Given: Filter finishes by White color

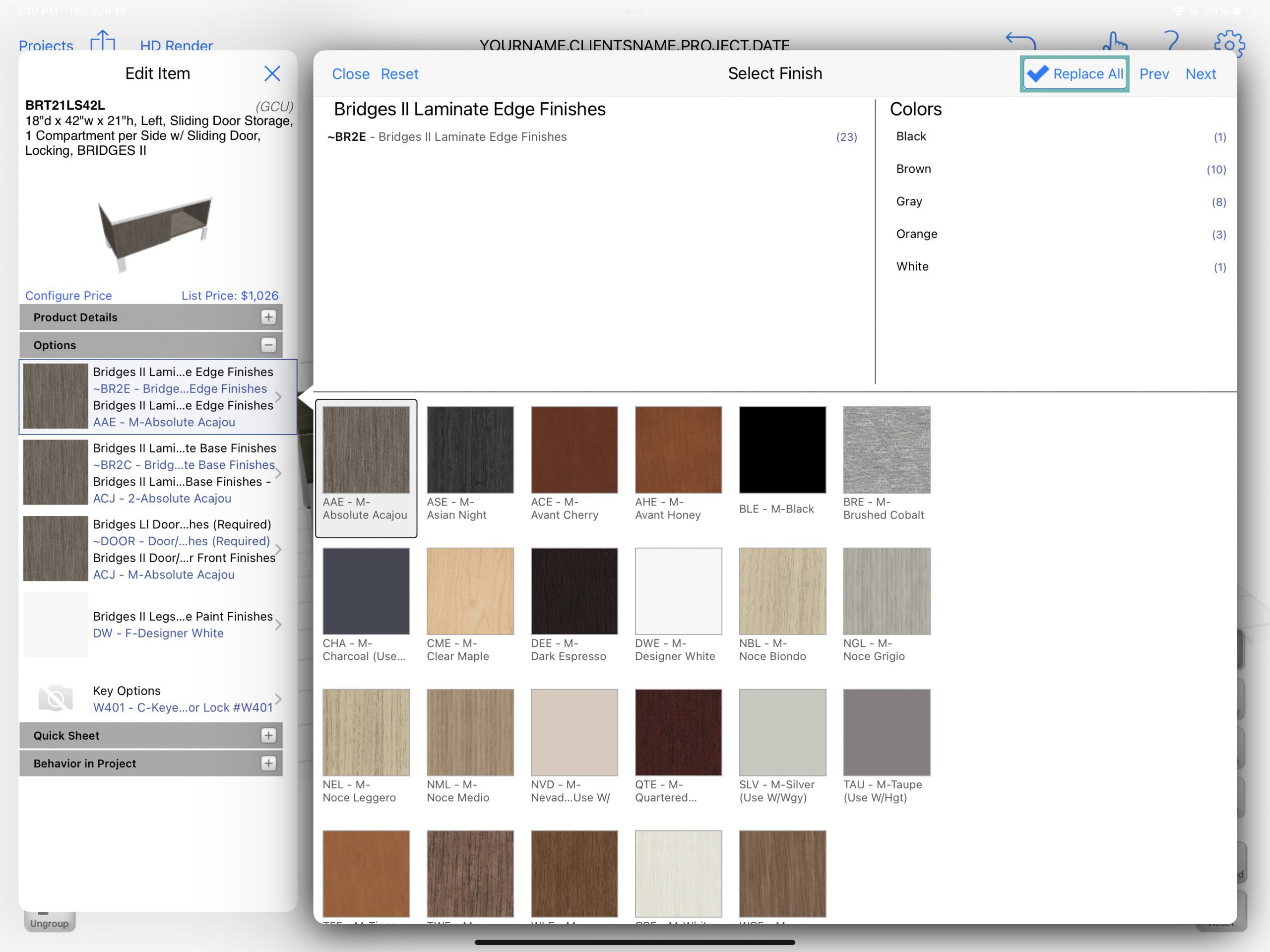Looking at the screenshot, I should coord(1061,267).
